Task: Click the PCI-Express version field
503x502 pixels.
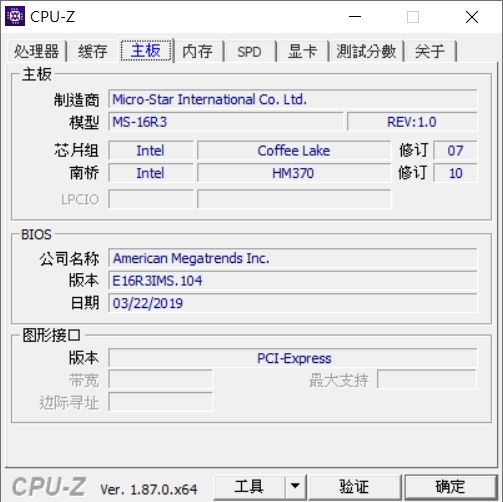Action: 293,358
